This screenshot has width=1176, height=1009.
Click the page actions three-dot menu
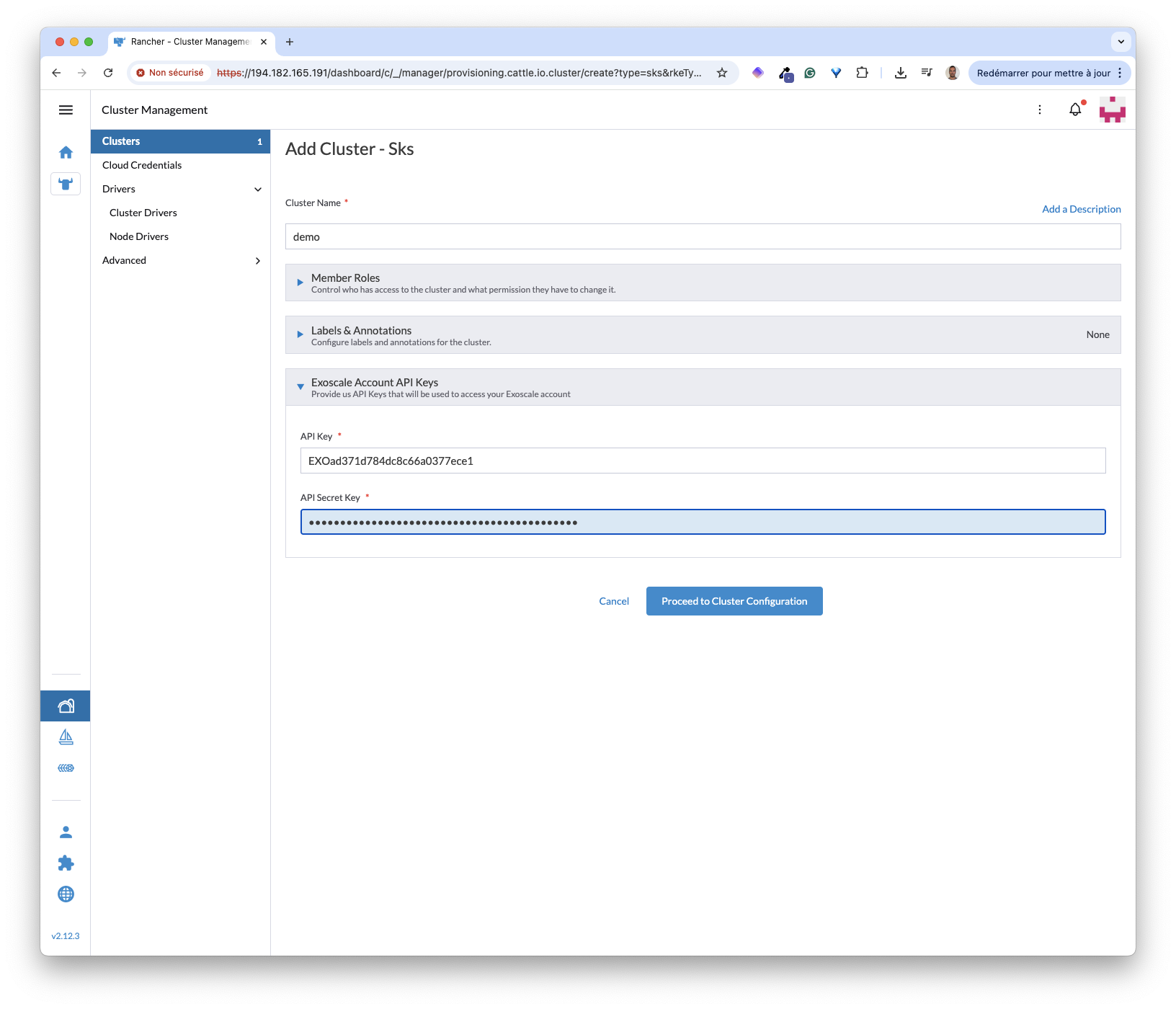(1039, 110)
